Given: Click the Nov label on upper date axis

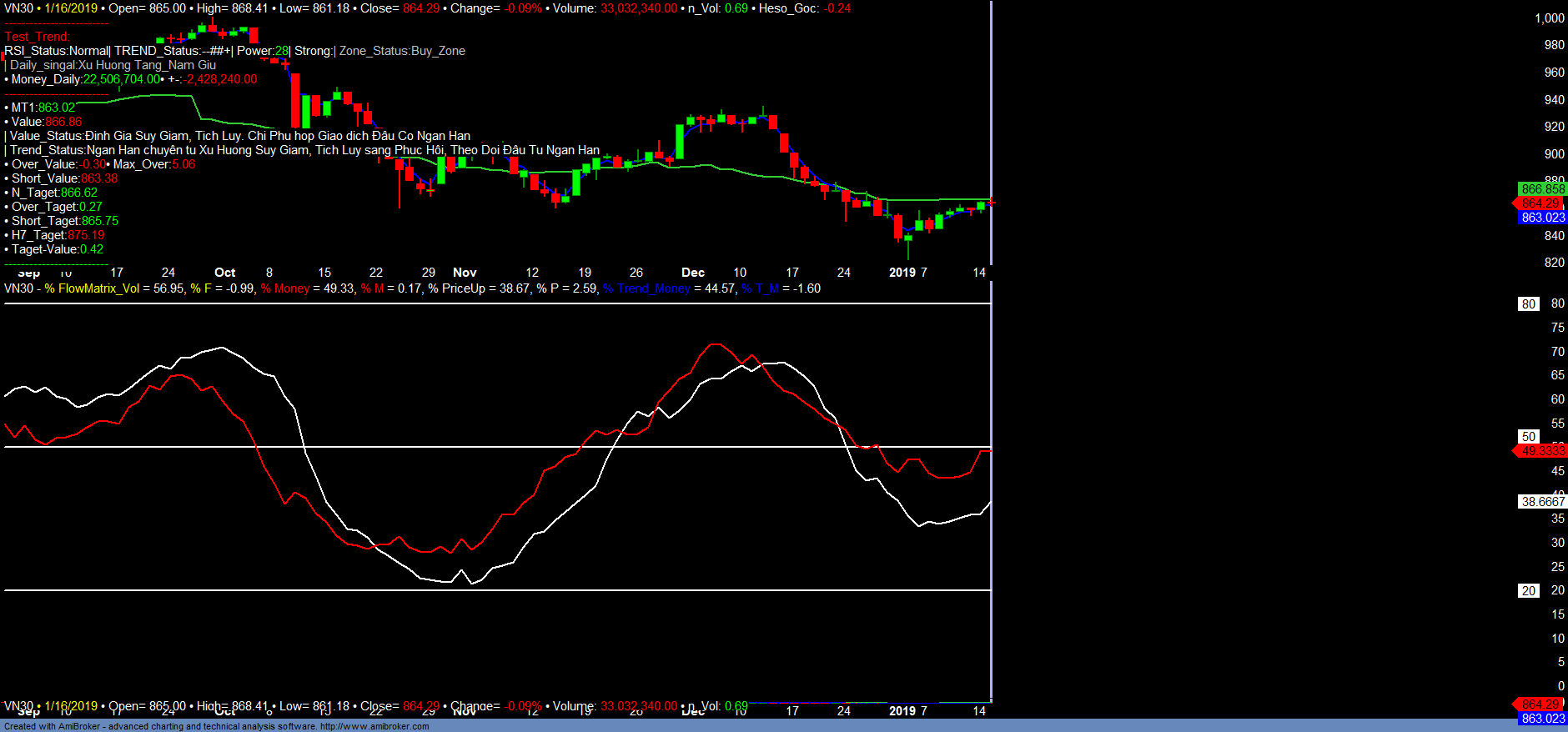Looking at the screenshot, I should click(x=465, y=273).
